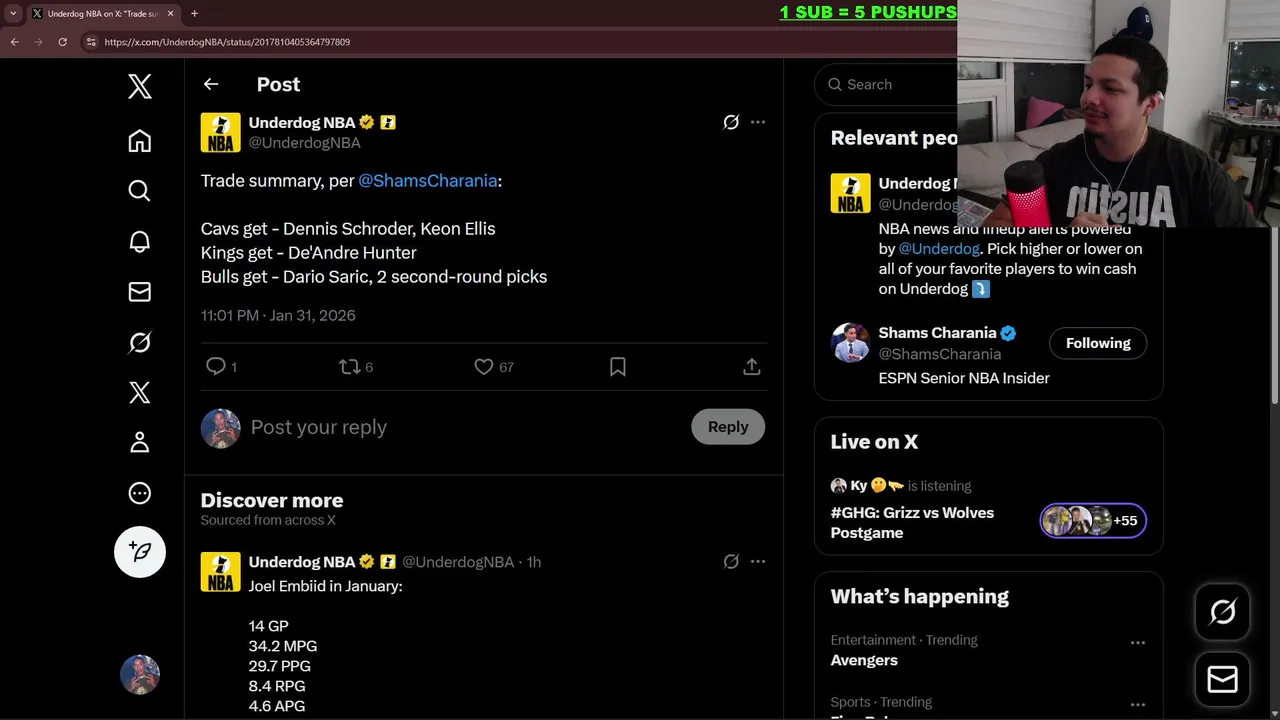
Task: Open floating Messages button at bottom right
Action: click(1223, 680)
